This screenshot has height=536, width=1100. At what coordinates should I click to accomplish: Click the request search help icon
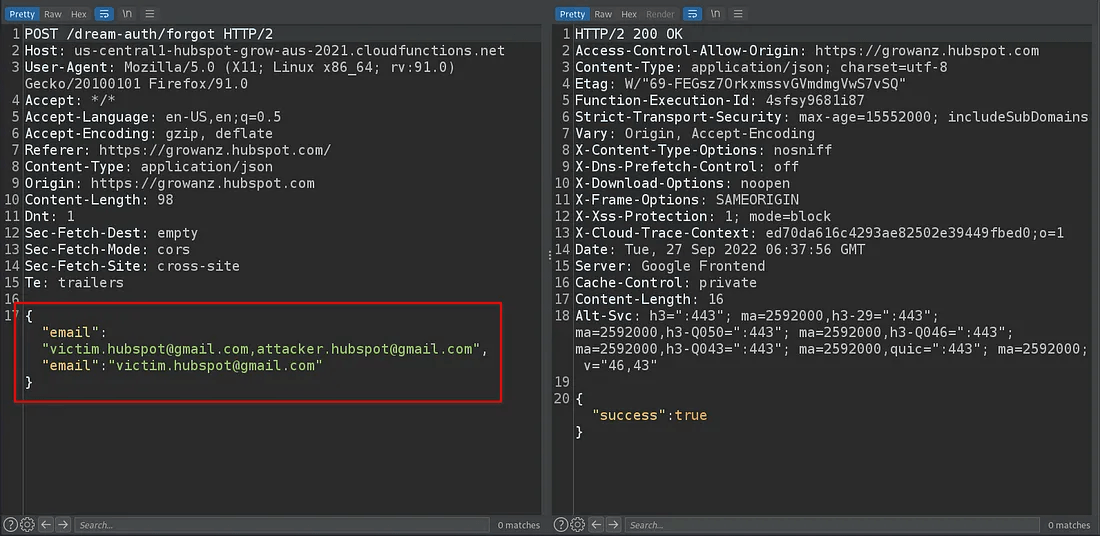point(10,525)
